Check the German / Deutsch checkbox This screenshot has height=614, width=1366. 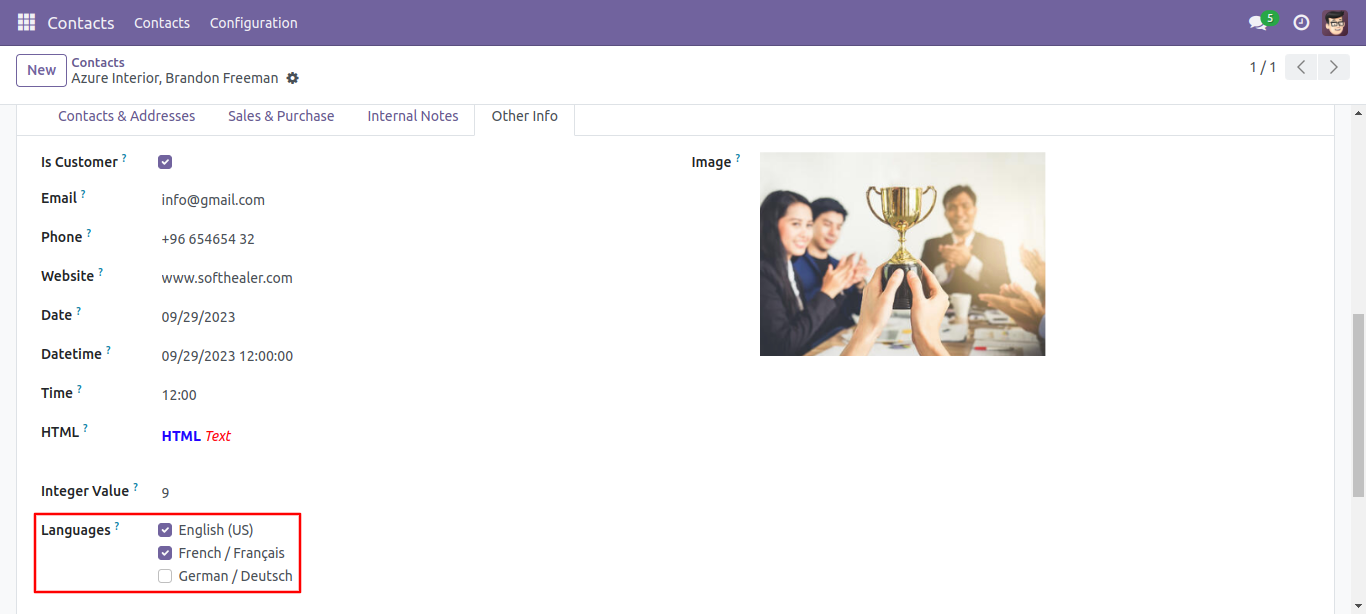pos(165,576)
